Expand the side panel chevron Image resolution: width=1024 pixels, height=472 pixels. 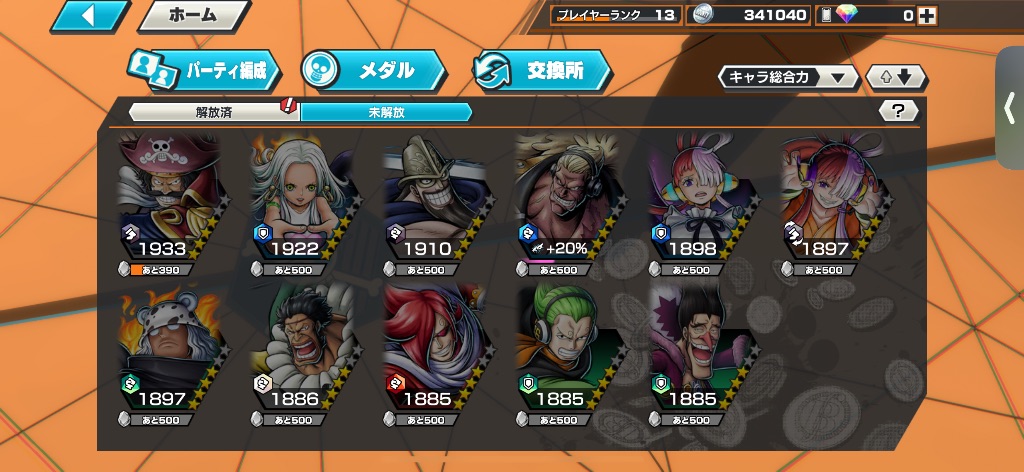(1010, 108)
